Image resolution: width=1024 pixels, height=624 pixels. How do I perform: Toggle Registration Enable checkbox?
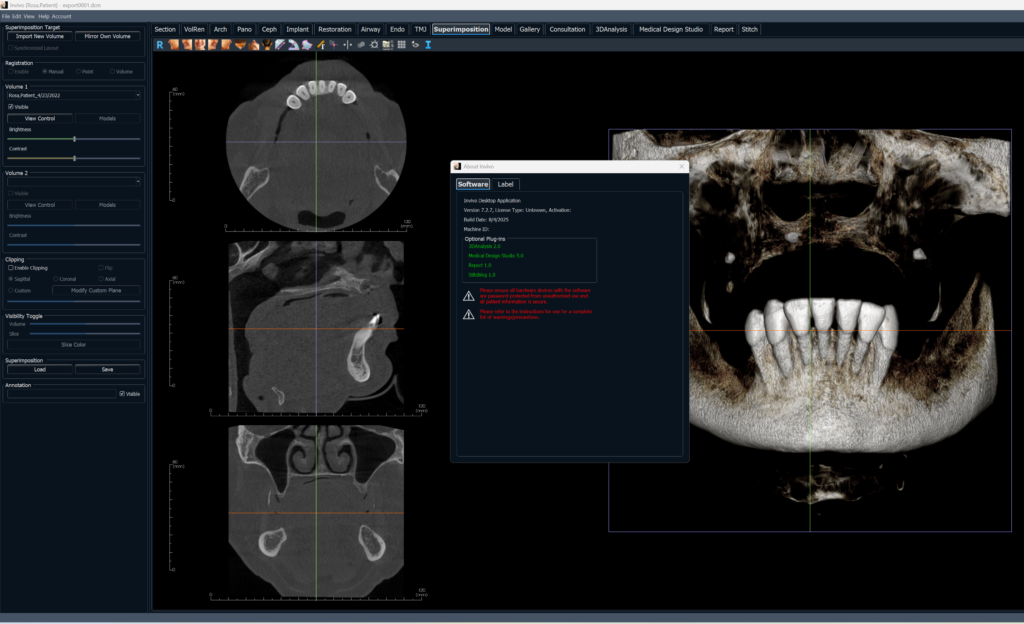(x=11, y=71)
